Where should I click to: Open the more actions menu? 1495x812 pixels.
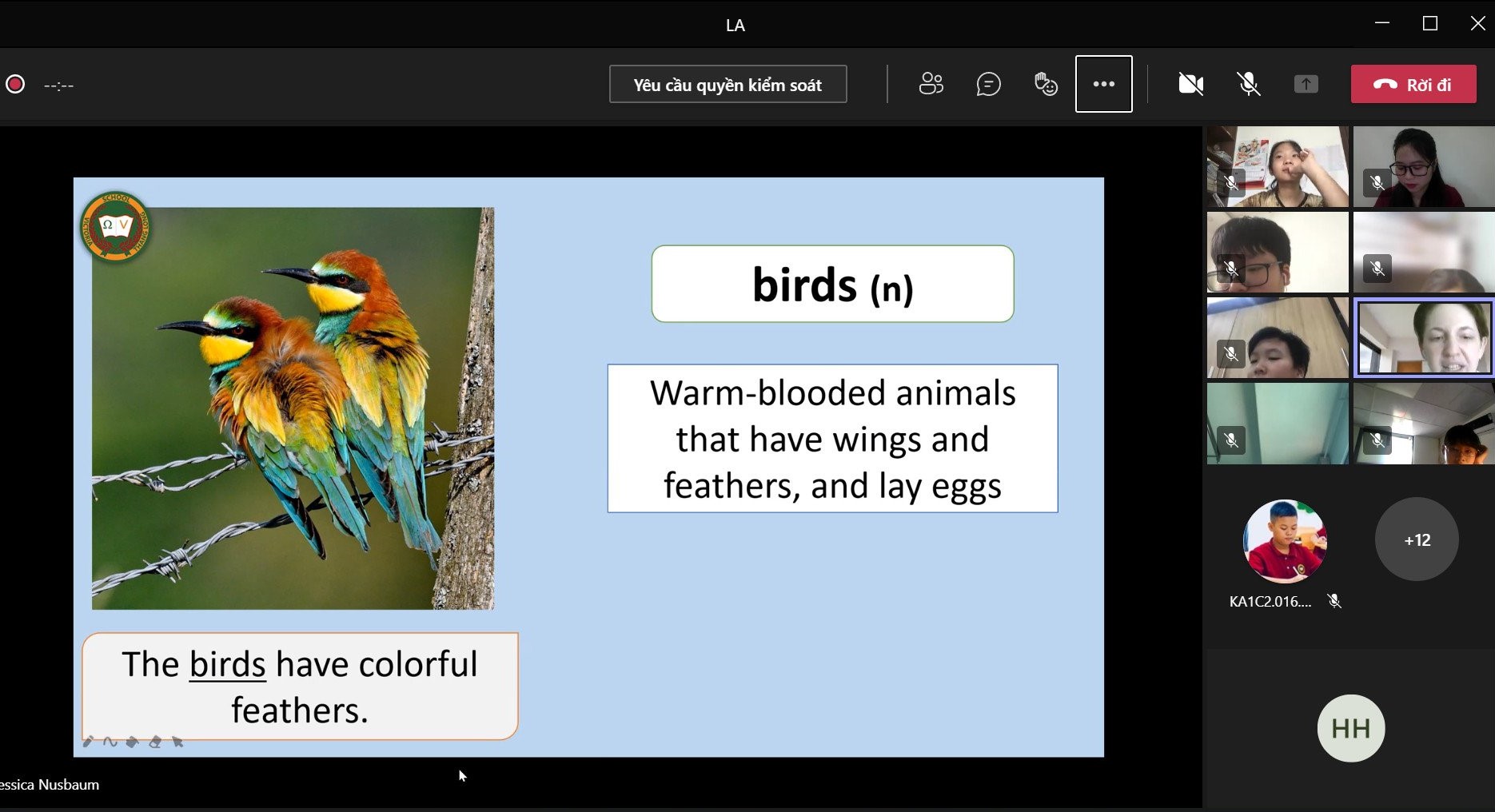(1103, 84)
